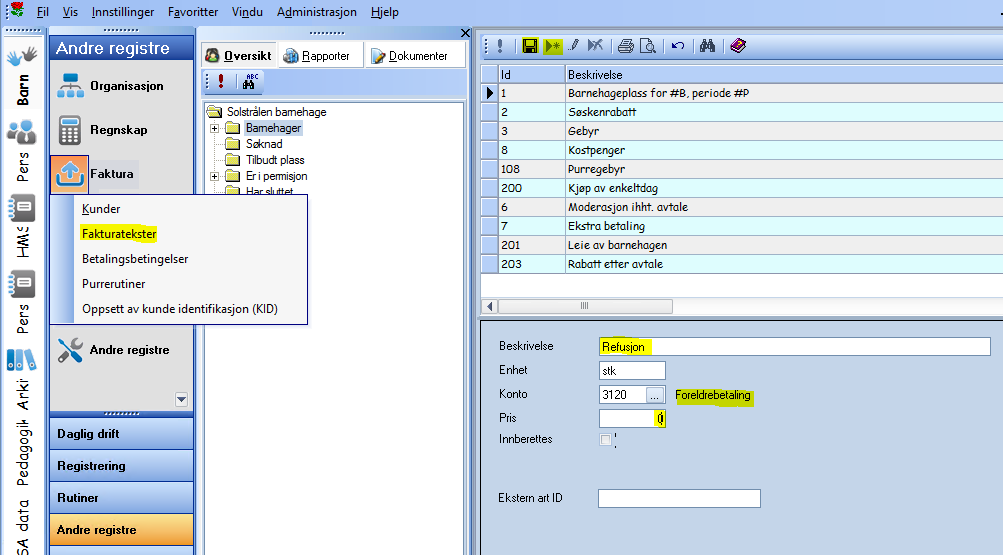1003x555 pixels.
Task: Open the Administrasjon menu
Action: (317, 12)
